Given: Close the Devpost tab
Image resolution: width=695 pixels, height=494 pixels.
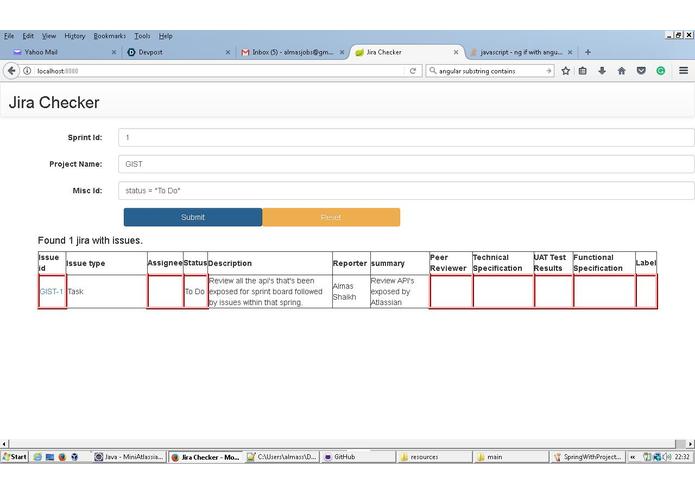Looking at the screenshot, I should click(x=228, y=52).
